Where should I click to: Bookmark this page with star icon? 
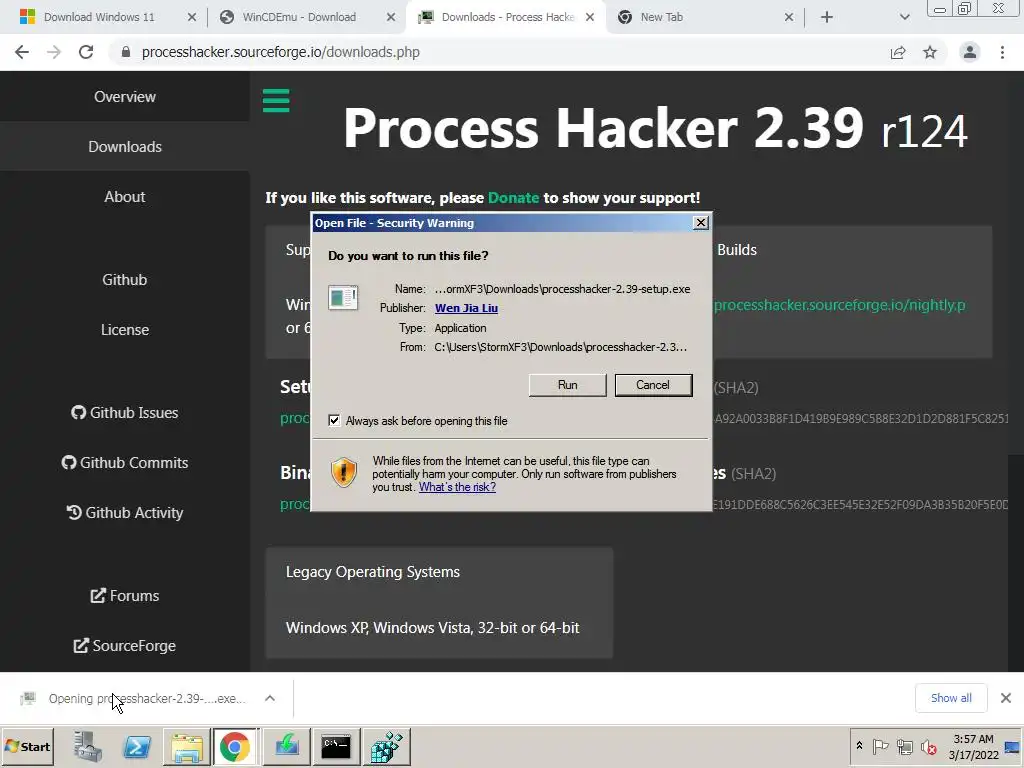click(x=930, y=52)
